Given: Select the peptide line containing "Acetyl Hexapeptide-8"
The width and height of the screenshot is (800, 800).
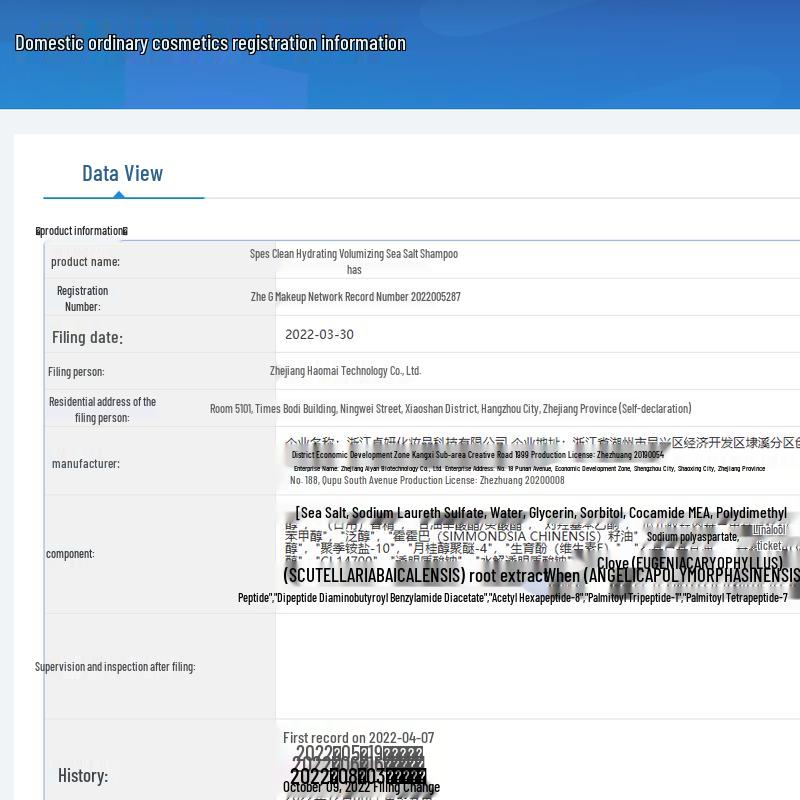Looking at the screenshot, I should click(513, 597).
